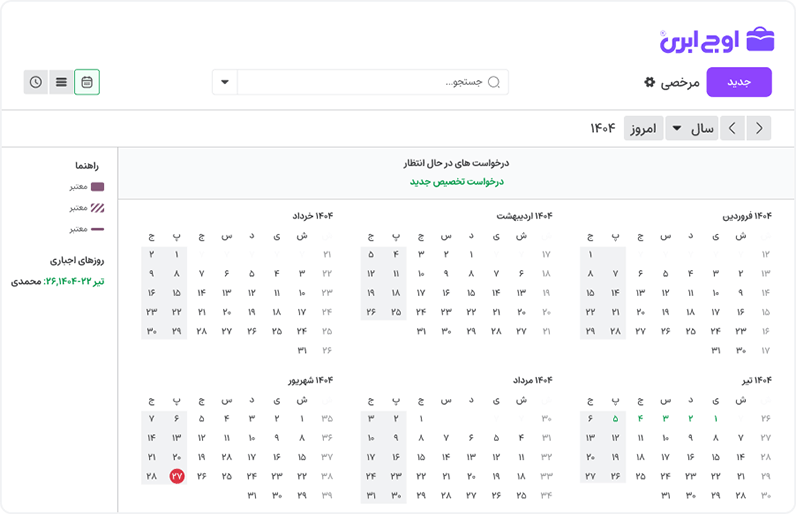Click the right-pointing chevron navigation arrow
The image size is (796, 514).
pos(733,128)
